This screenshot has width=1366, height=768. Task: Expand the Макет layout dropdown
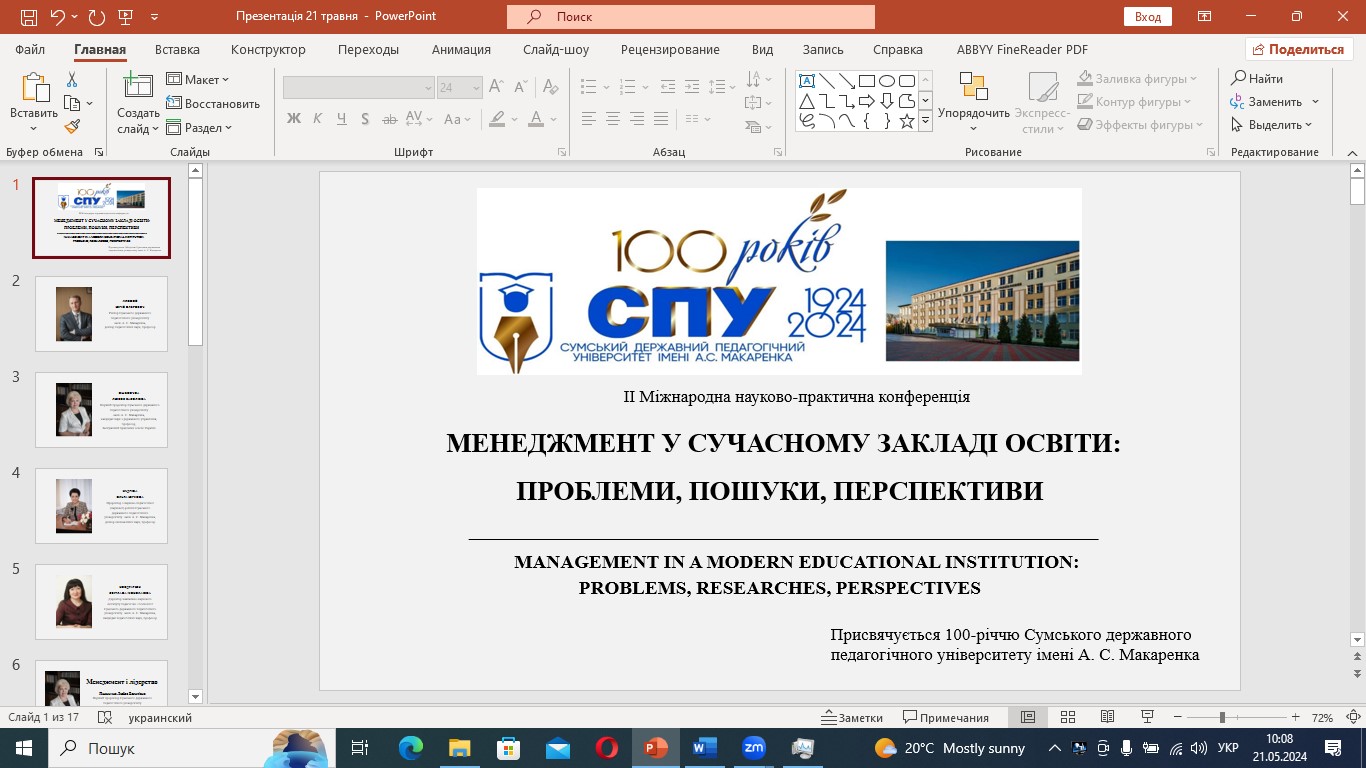[198, 80]
